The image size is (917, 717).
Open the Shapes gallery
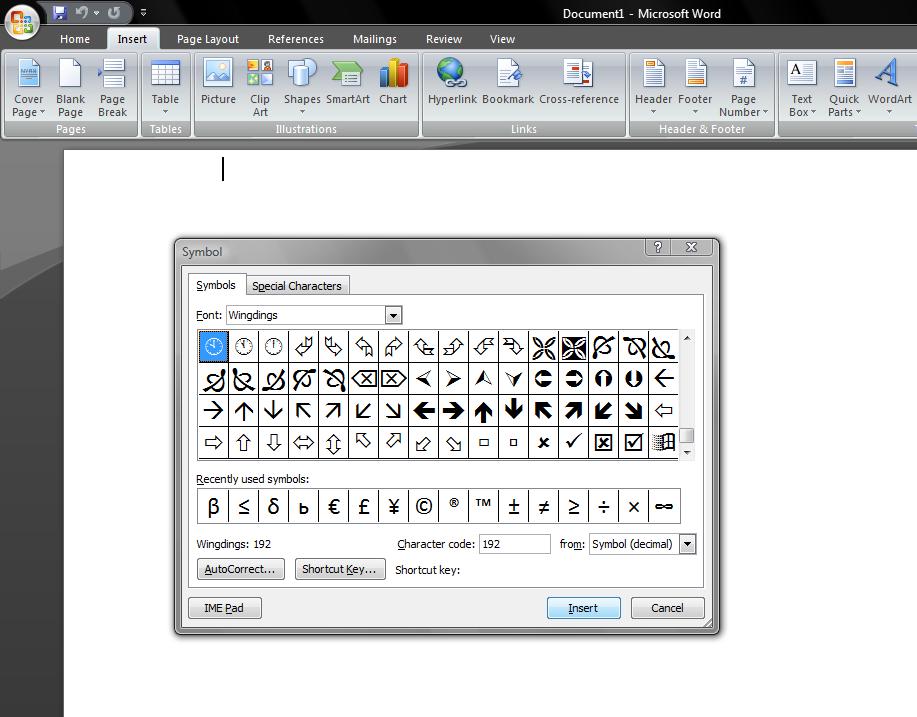click(x=302, y=88)
